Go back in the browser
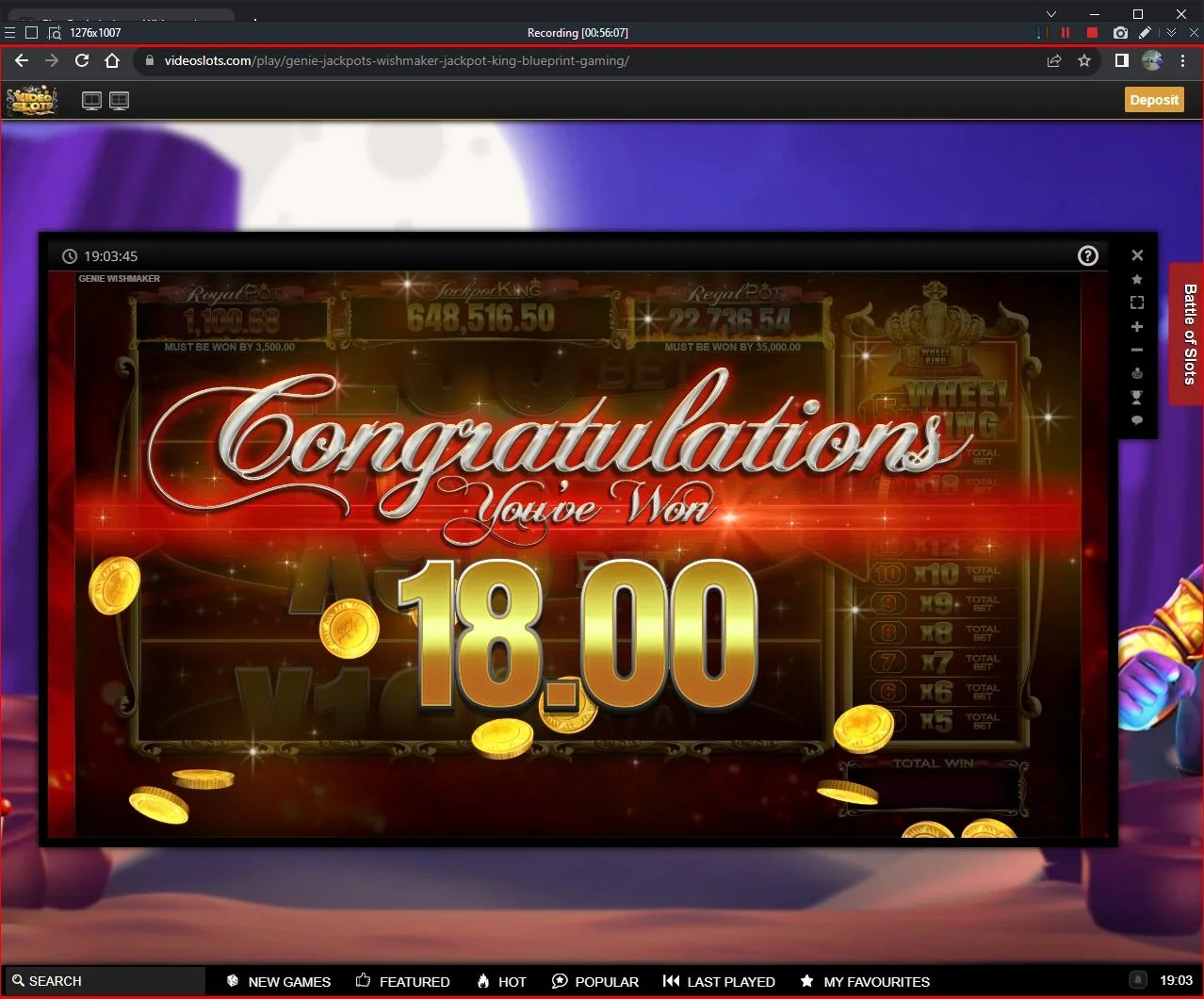The width and height of the screenshot is (1204, 999). click(22, 60)
